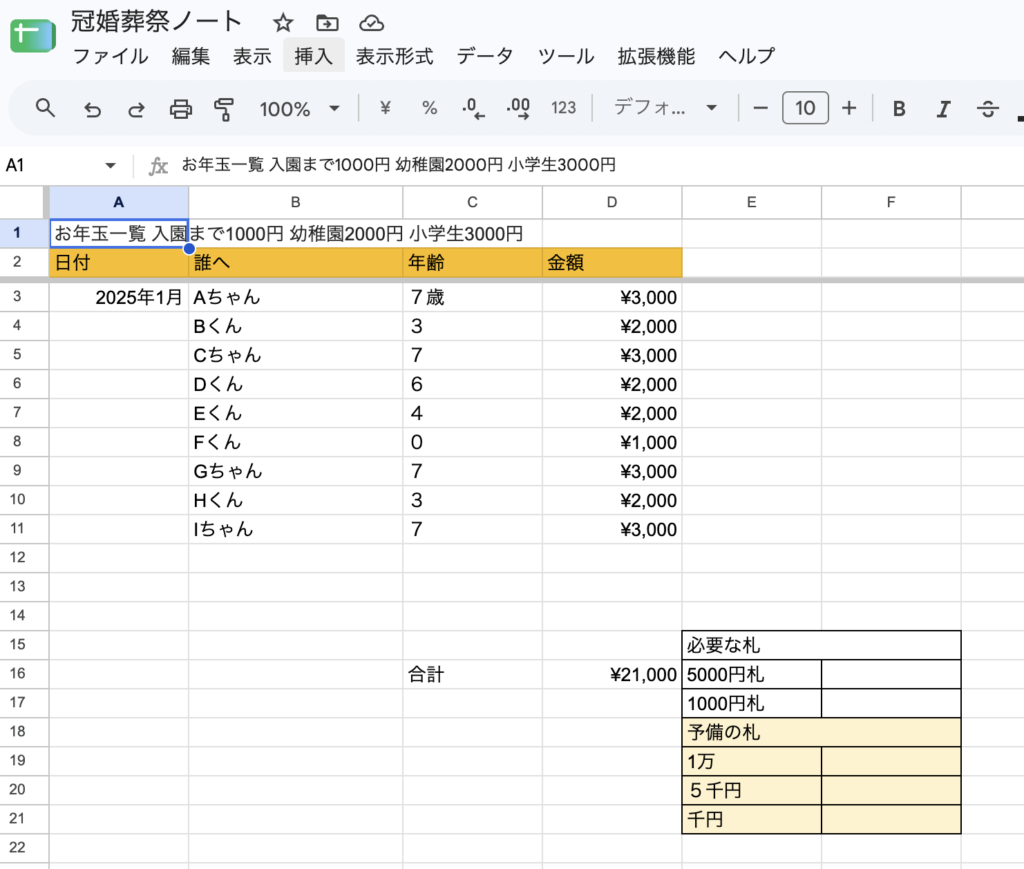Screen dimensions: 1024x869
Task: Open the 100% zoom dropdown
Action: [x=300, y=108]
